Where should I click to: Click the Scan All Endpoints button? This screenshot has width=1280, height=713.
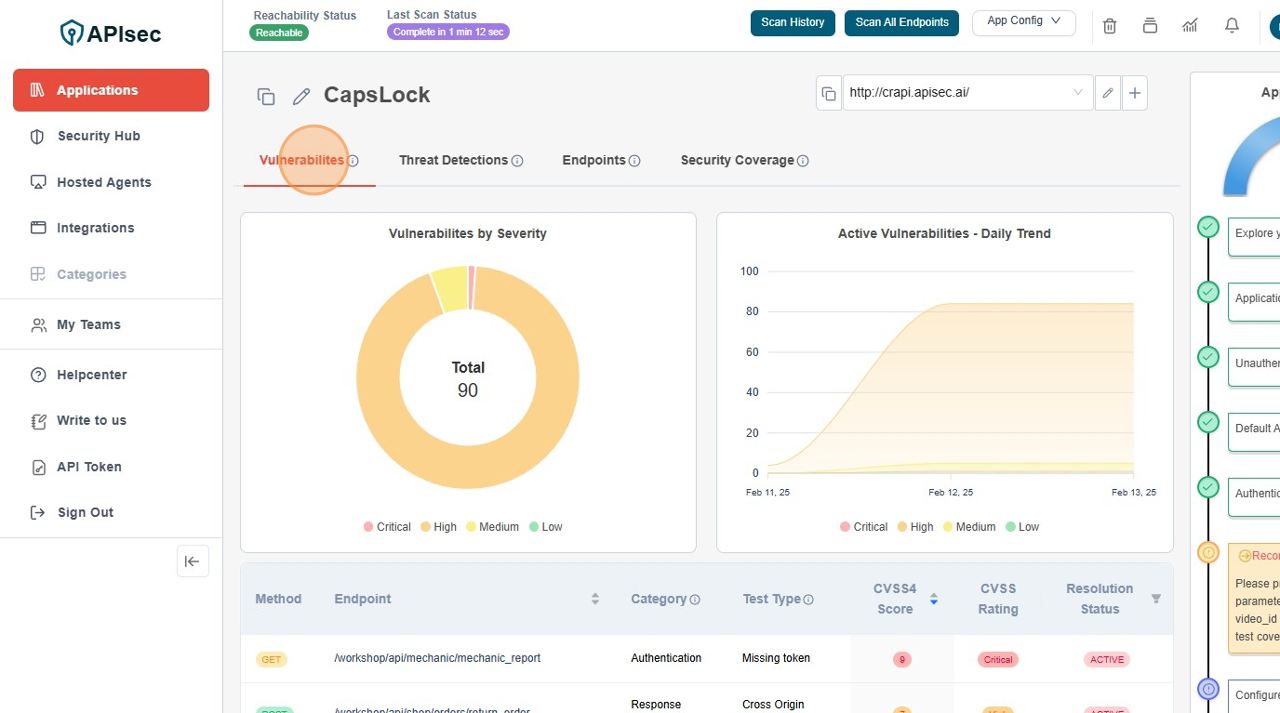901,23
